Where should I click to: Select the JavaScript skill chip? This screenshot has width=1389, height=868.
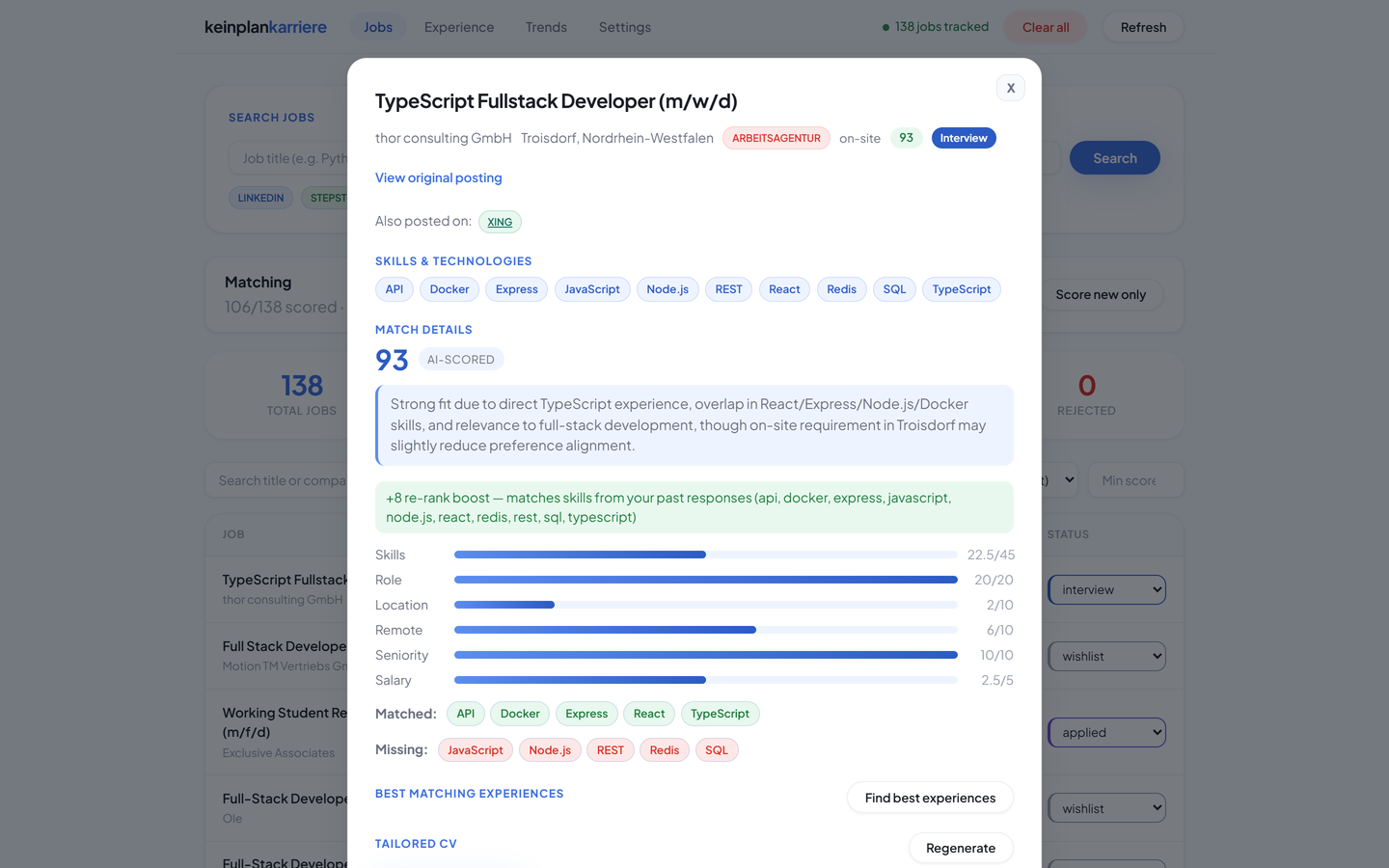(x=592, y=289)
